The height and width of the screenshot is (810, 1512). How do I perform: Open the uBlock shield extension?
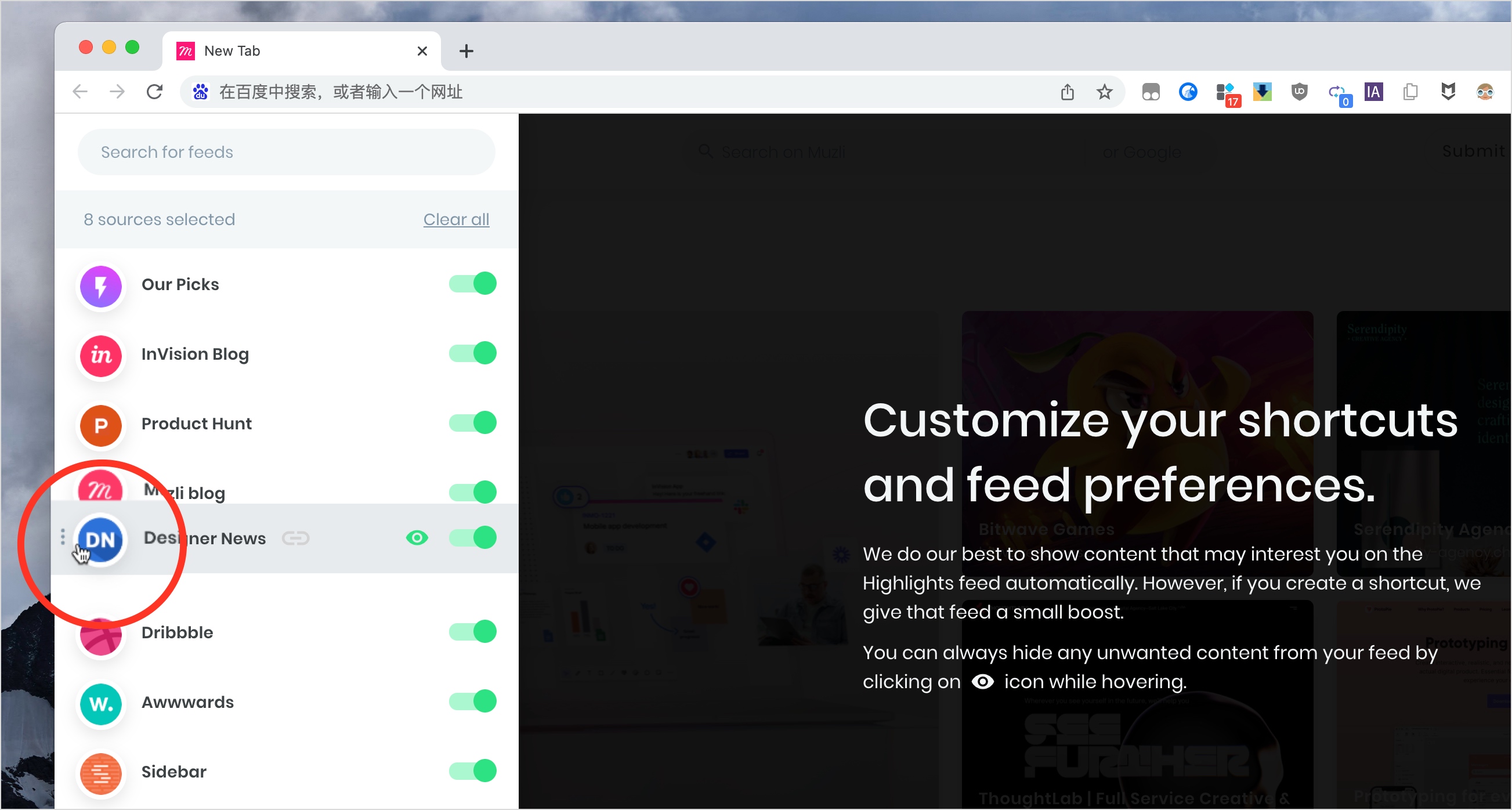coord(1299,92)
